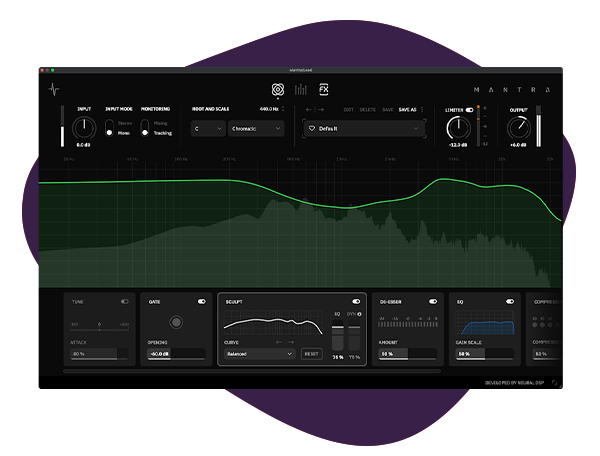Click the SAVE AS button
600x456 pixels.
(407, 109)
